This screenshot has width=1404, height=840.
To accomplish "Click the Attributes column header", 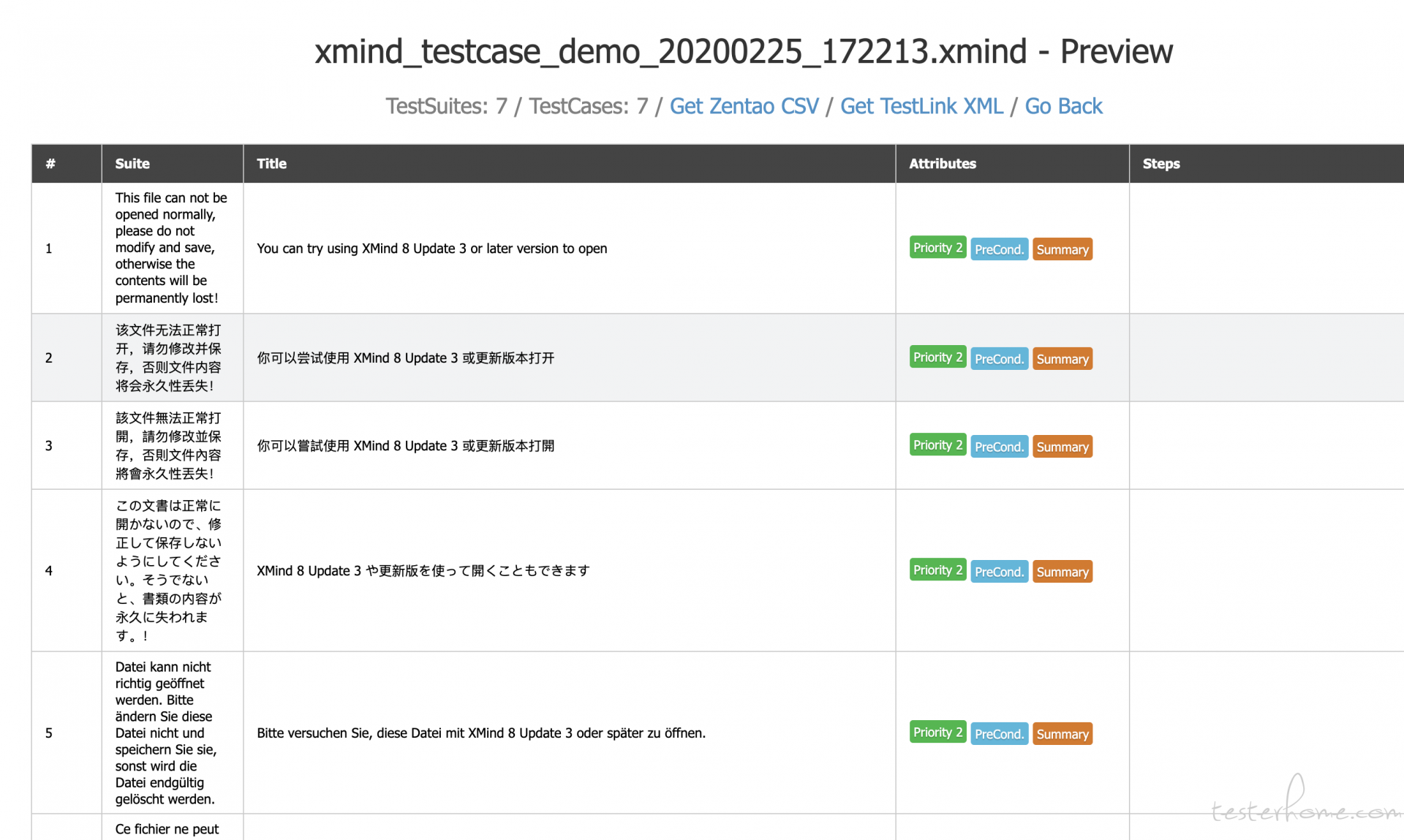I will tap(1012, 164).
